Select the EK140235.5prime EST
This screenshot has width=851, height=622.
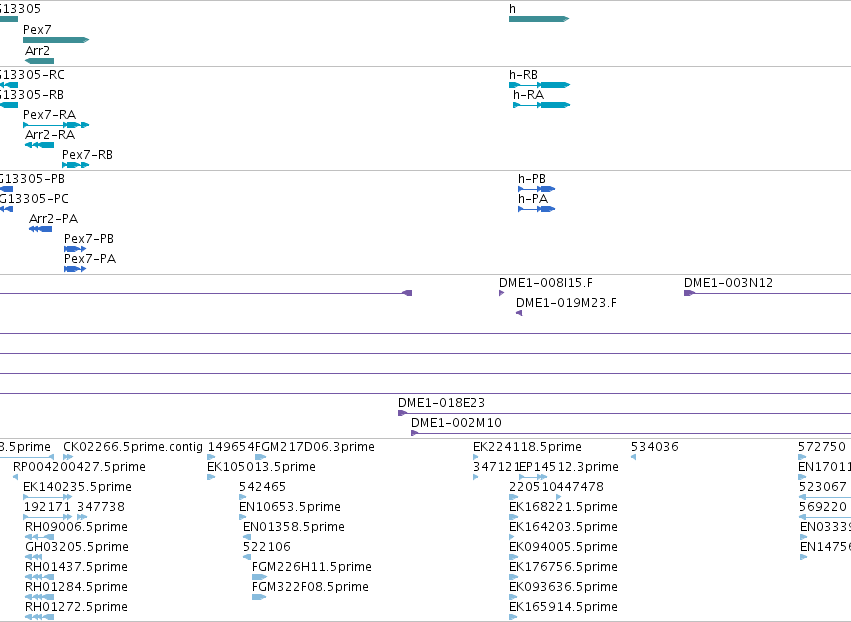click(x=48, y=497)
